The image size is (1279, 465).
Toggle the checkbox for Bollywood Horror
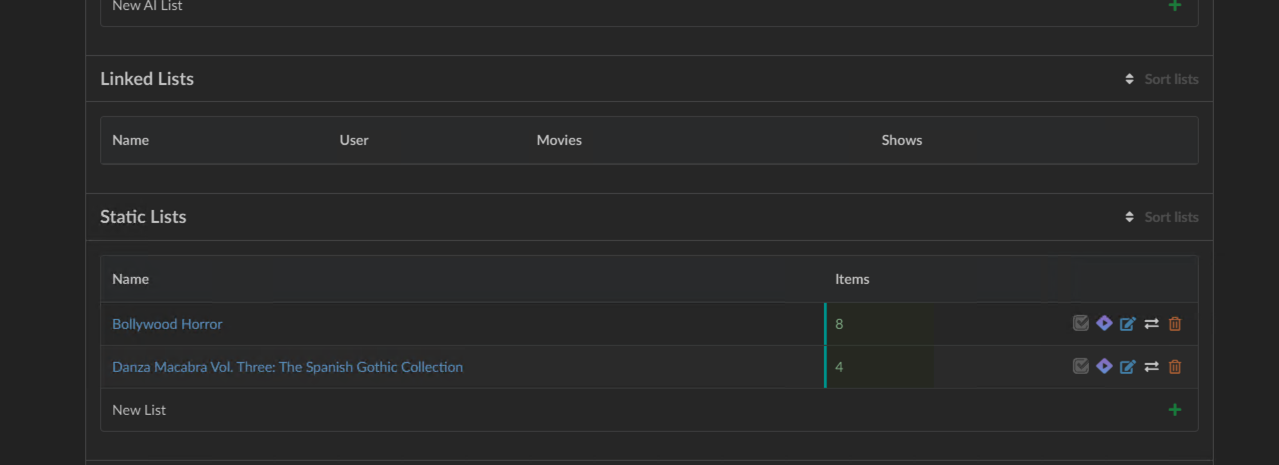tap(1081, 323)
